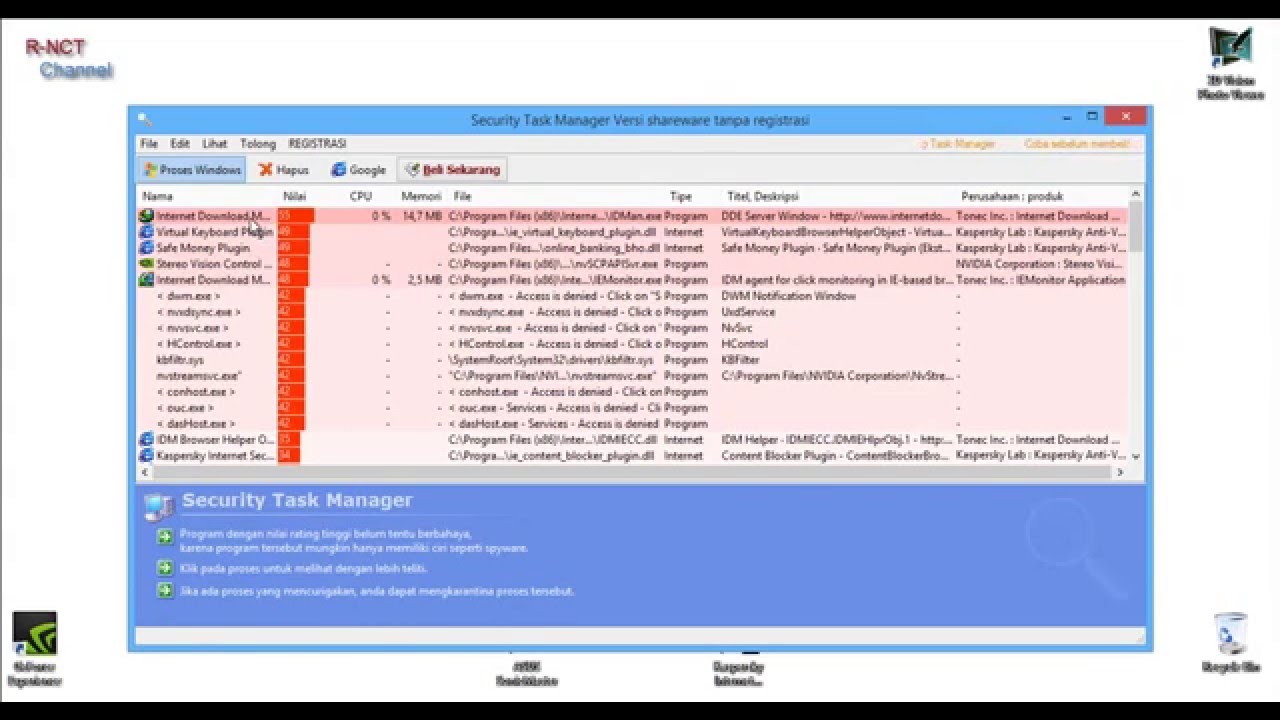
Task: Select the '< nvxdsync.exe >' process row
Action: coord(632,312)
